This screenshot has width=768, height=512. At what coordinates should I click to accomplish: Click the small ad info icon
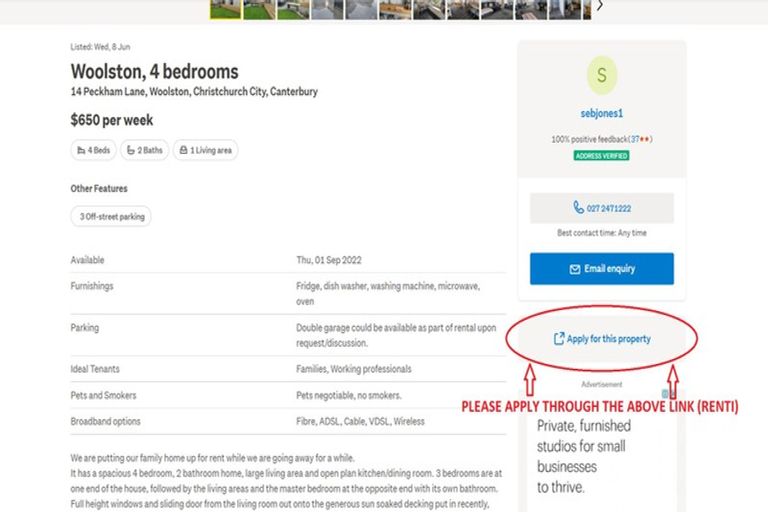666,394
